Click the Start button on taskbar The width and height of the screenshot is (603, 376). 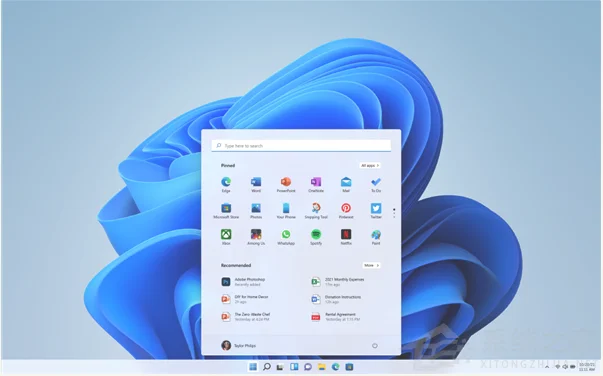click(253, 367)
